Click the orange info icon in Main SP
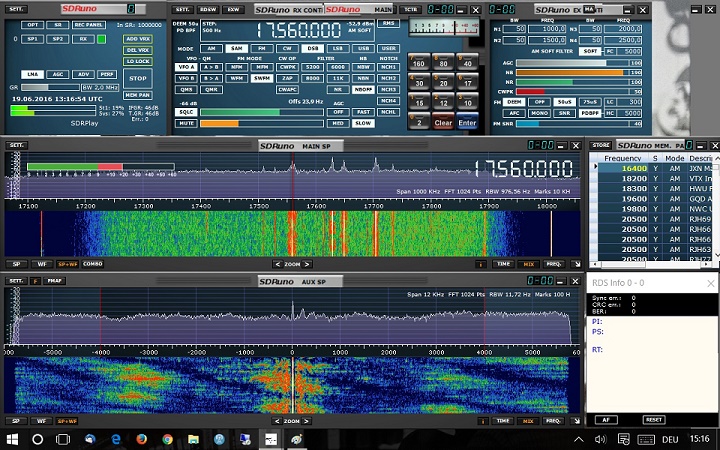 pyautogui.click(x=481, y=264)
